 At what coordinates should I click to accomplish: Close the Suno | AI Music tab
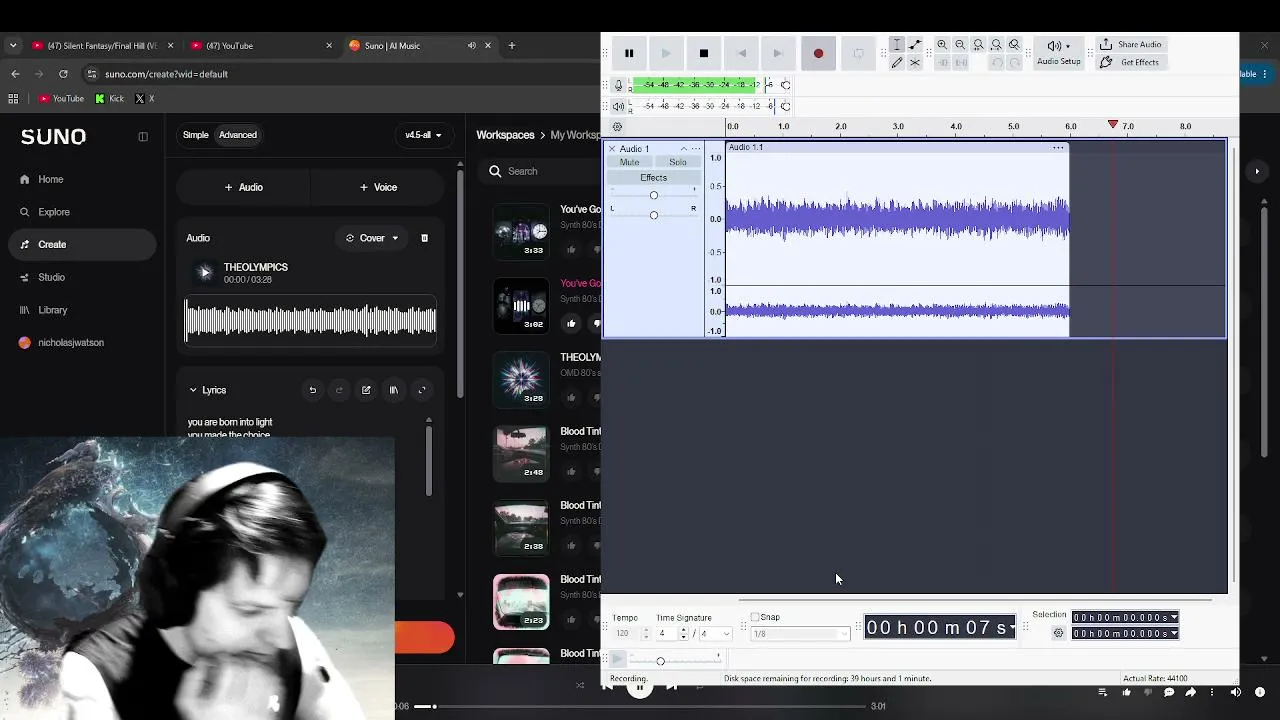(x=488, y=45)
